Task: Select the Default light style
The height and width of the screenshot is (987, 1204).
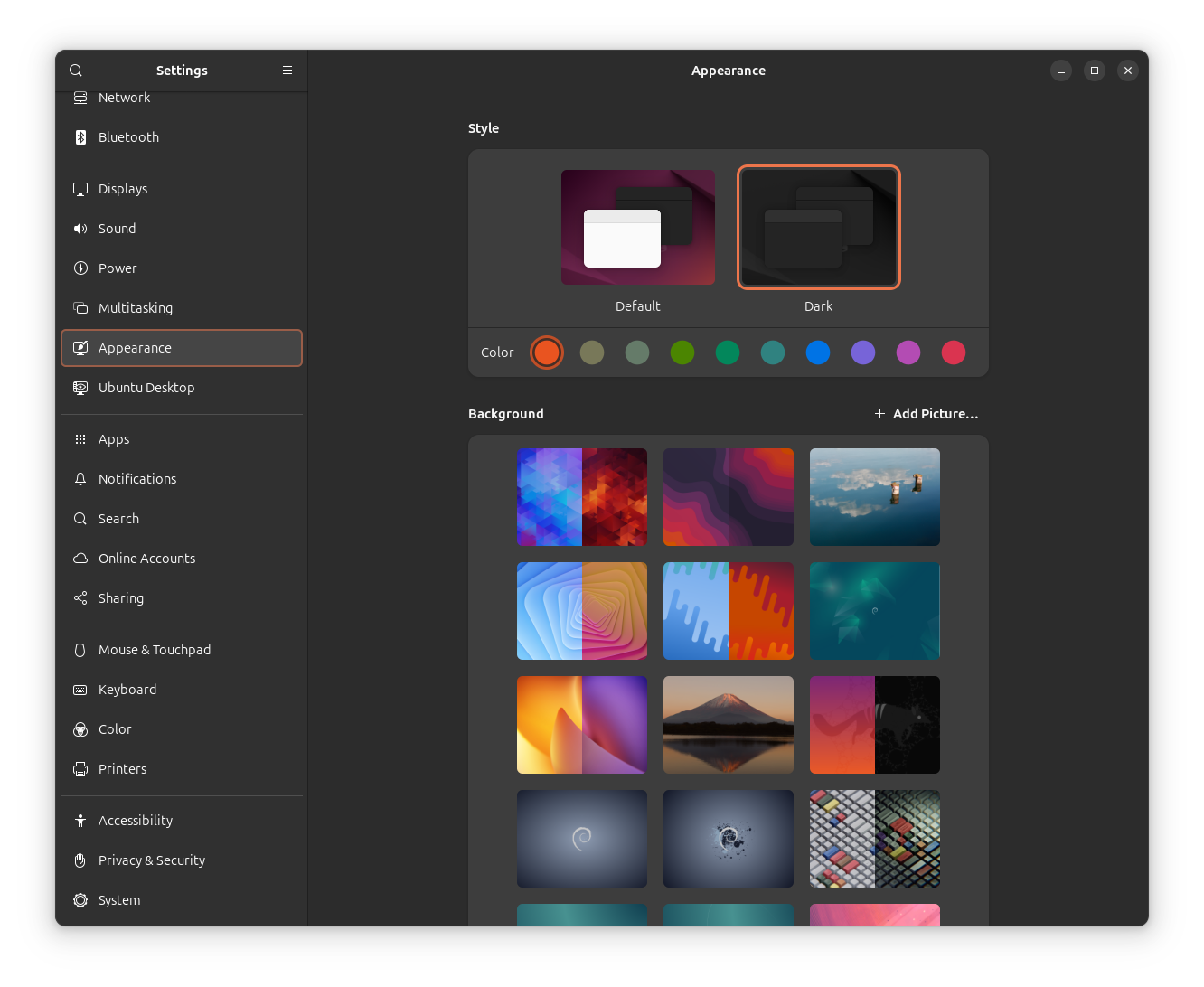Action: 637,228
